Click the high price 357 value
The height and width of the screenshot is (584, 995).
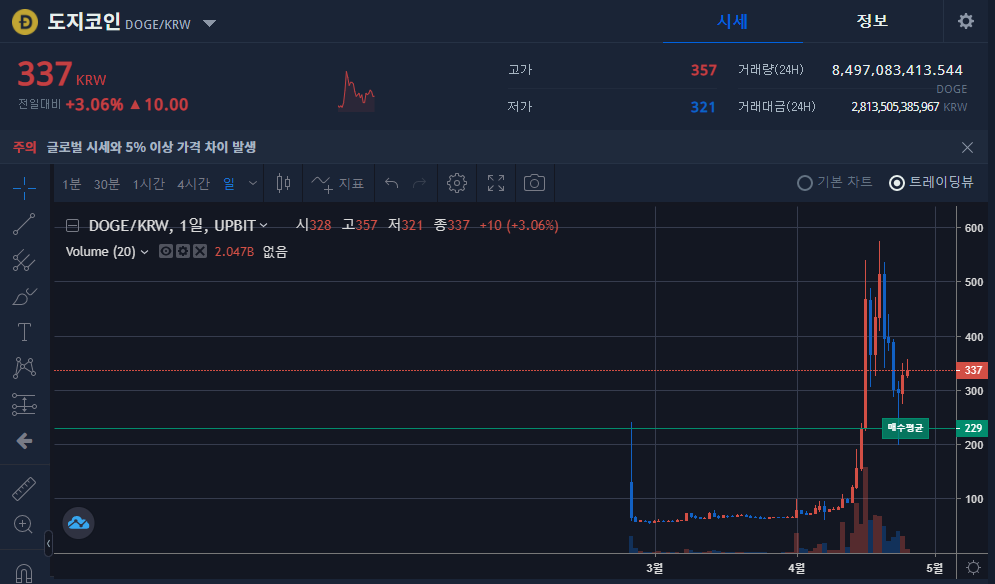pyautogui.click(x=704, y=70)
